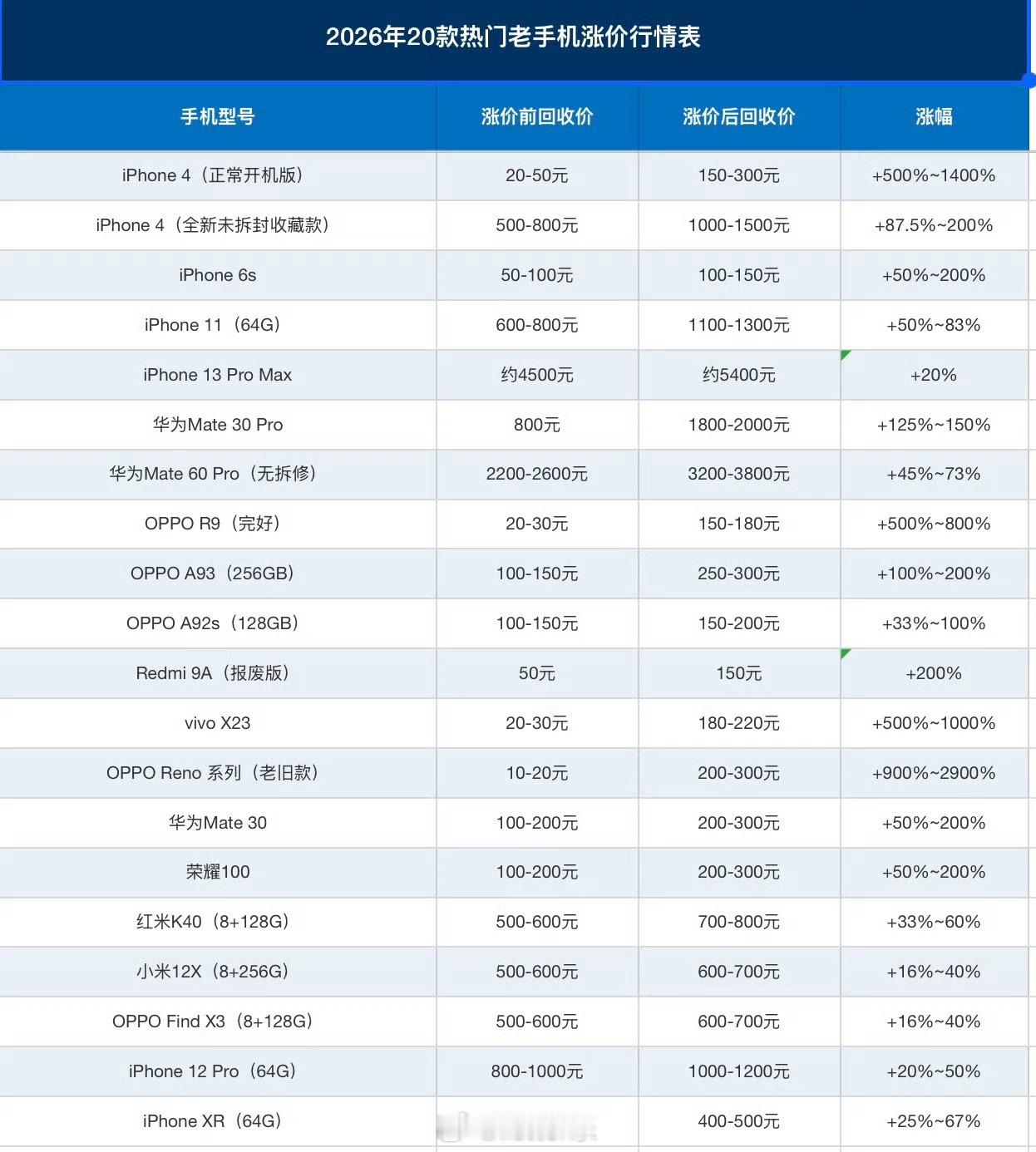Click the 180-220元 price cell

point(739,723)
